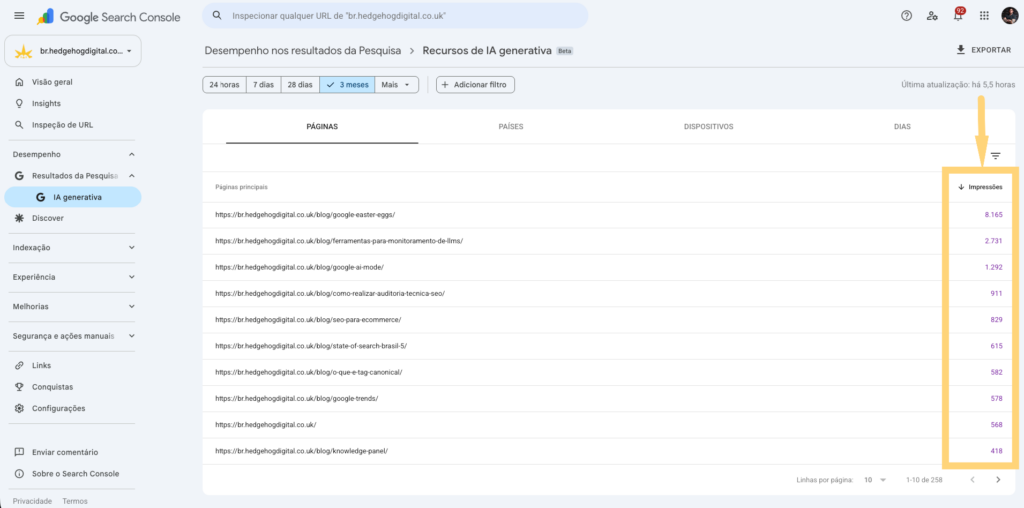
Task: Open users and permissions icon
Action: 933,16
